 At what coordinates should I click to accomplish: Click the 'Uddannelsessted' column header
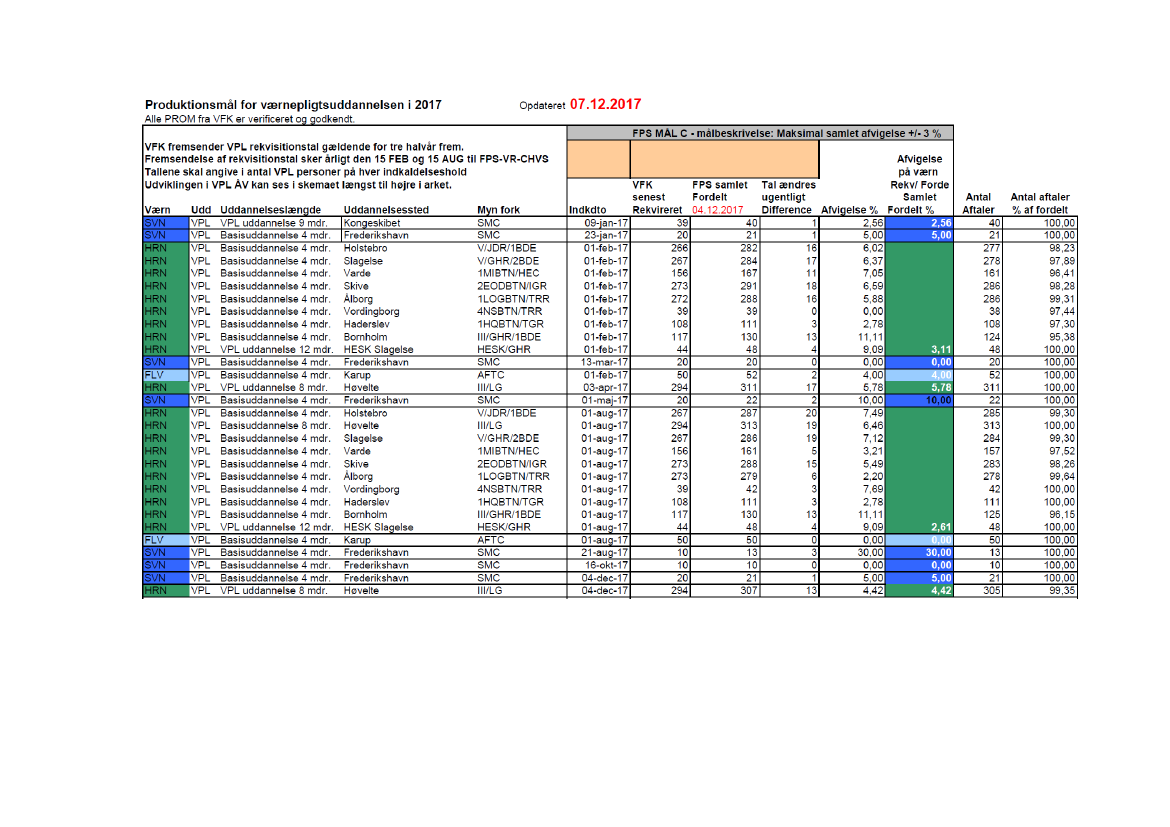tap(386, 210)
